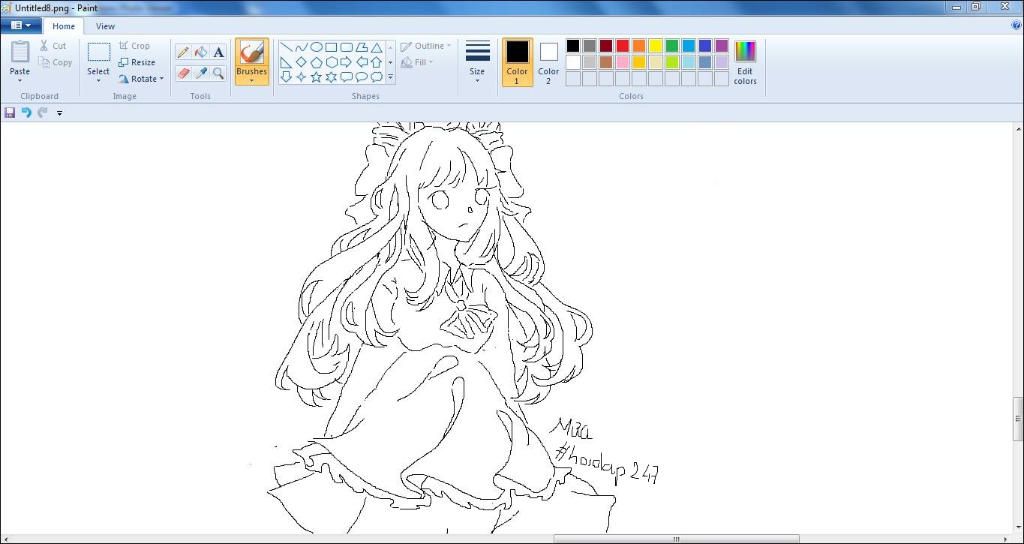Image resolution: width=1024 pixels, height=544 pixels.
Task: Activate the Color 1 foreground button
Action: point(517,61)
